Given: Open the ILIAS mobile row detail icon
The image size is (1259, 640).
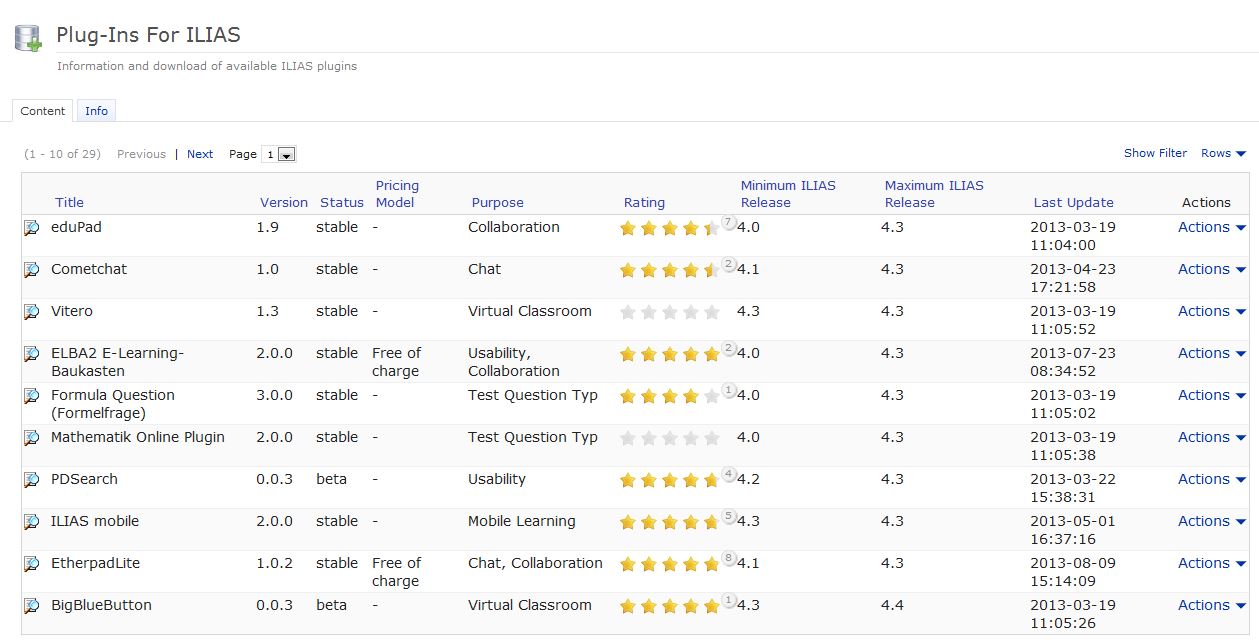Looking at the screenshot, I should click(31, 522).
